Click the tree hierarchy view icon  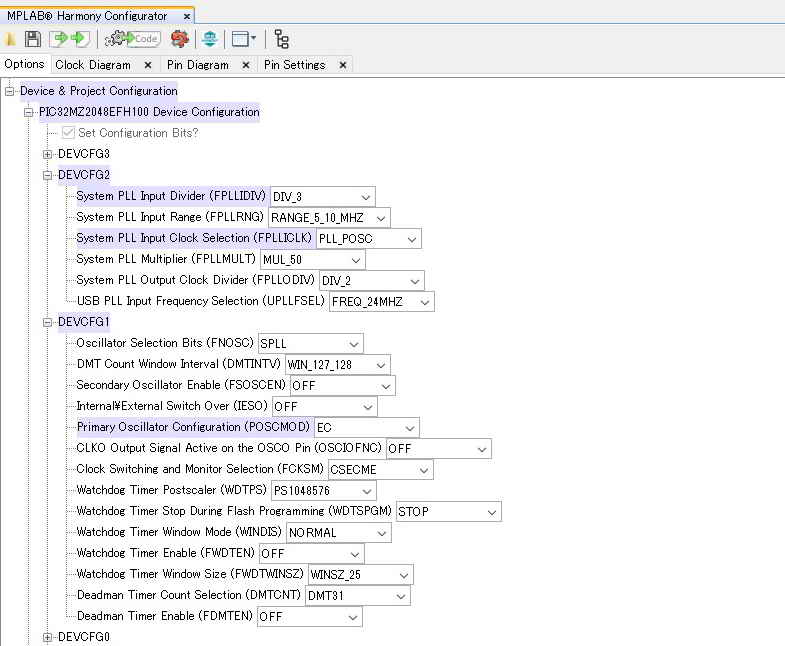pyautogui.click(x=282, y=39)
